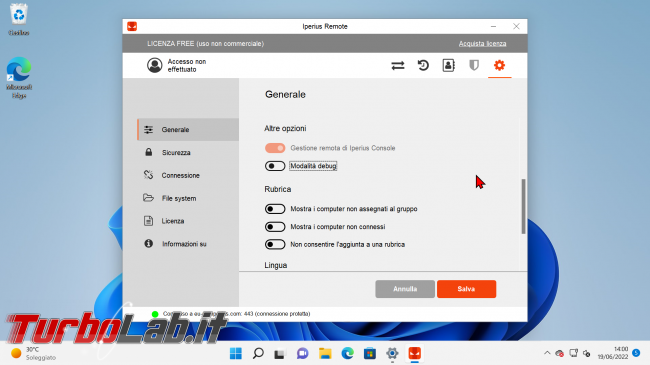Open the Chat icon on taskbar
The image size is (650, 365).
[x=303, y=353]
